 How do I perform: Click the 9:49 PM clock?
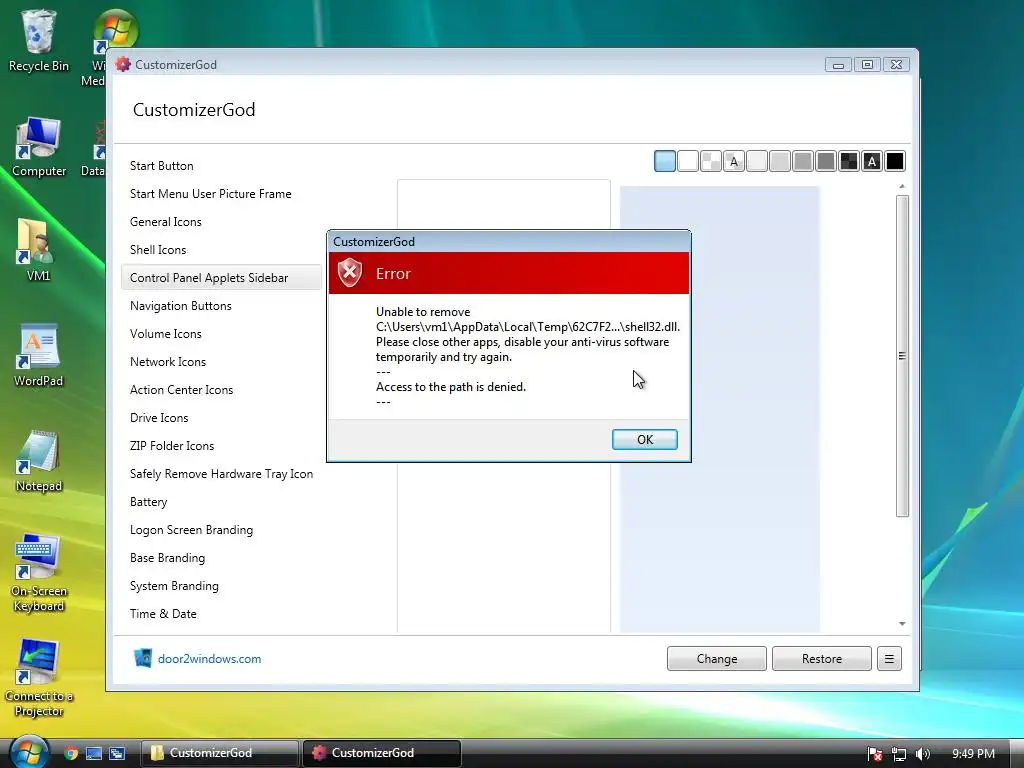[973, 754]
